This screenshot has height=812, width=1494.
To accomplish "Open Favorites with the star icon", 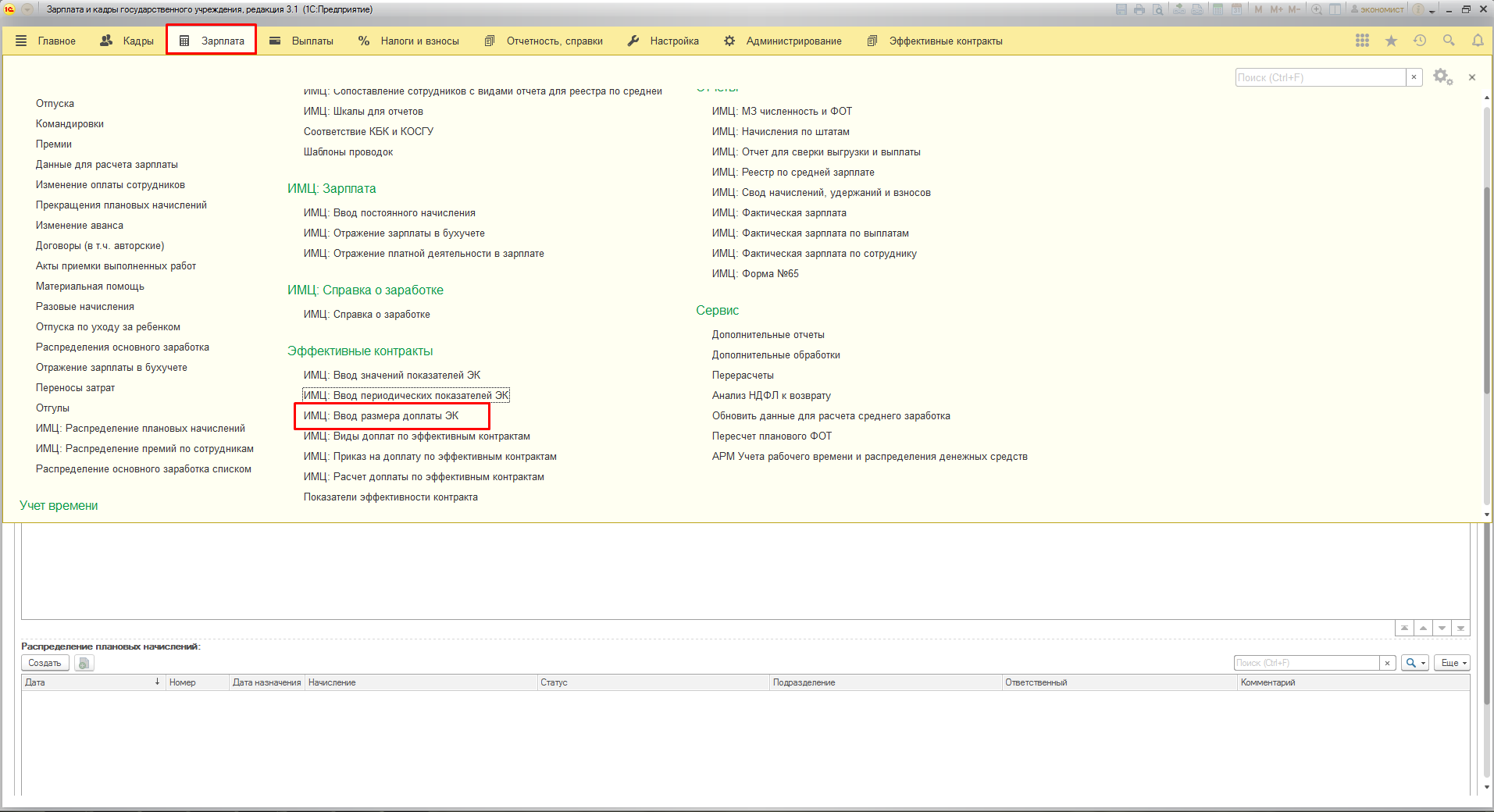I will [1391, 41].
